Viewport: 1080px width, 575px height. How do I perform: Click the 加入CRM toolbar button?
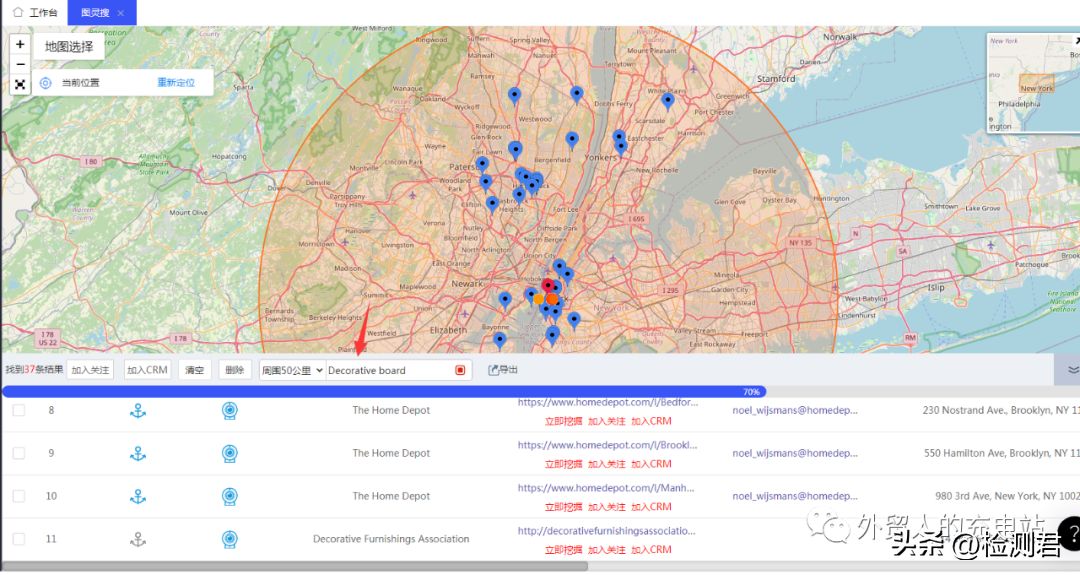[147, 370]
